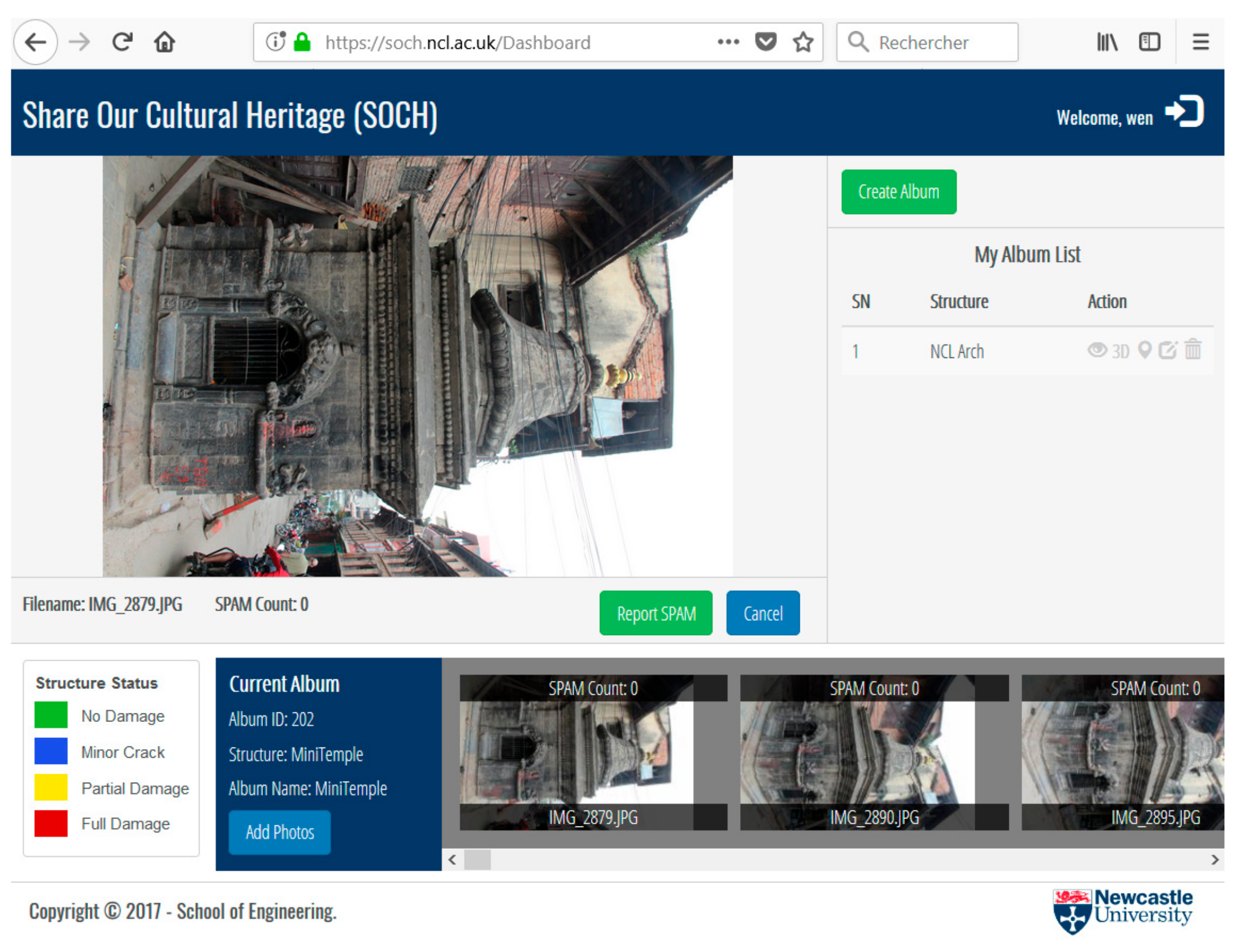View NCL Arch album via eye icon
Screen dimensions: 1252x952
click(x=1096, y=350)
